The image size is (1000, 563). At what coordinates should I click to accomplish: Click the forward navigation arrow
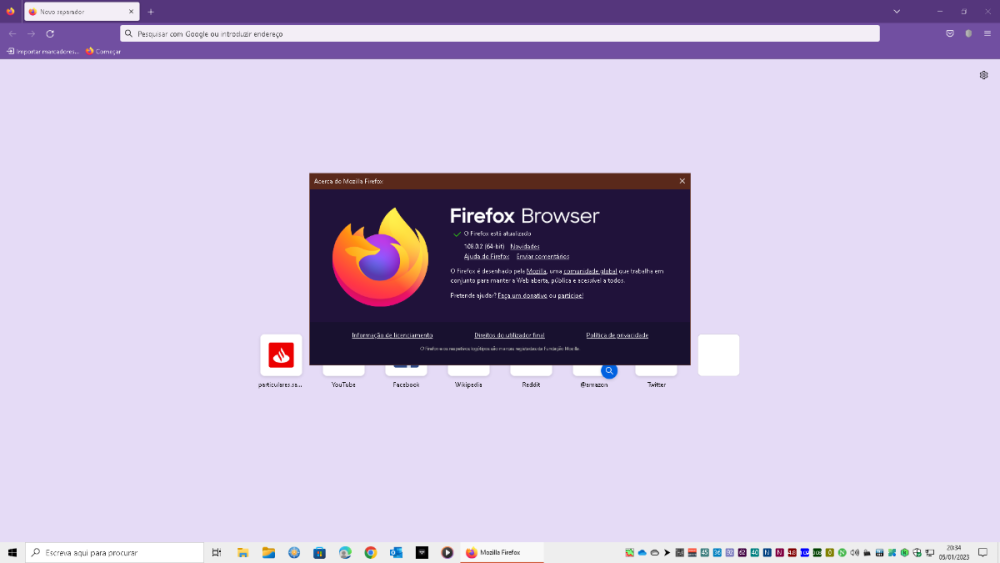pos(31,34)
